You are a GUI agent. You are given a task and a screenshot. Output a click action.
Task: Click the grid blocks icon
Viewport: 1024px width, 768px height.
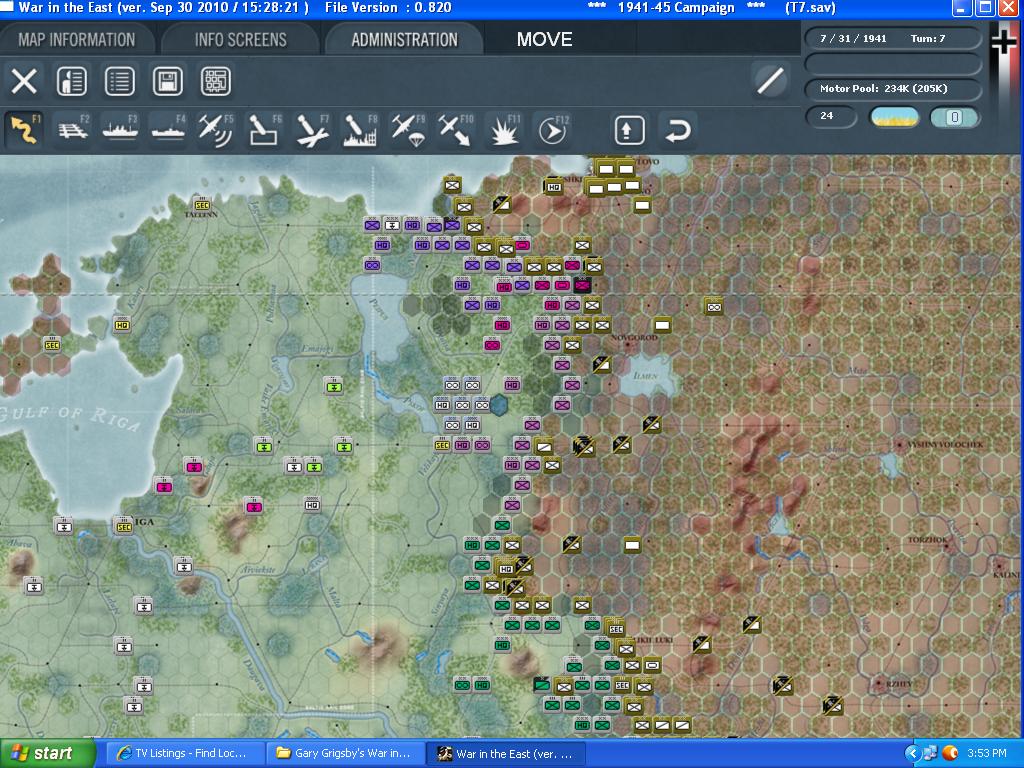tap(216, 82)
